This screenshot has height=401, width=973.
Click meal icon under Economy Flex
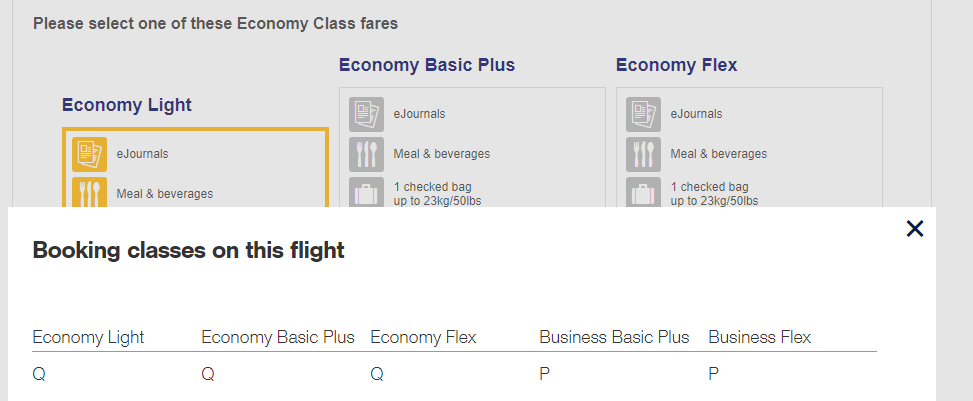click(x=643, y=154)
